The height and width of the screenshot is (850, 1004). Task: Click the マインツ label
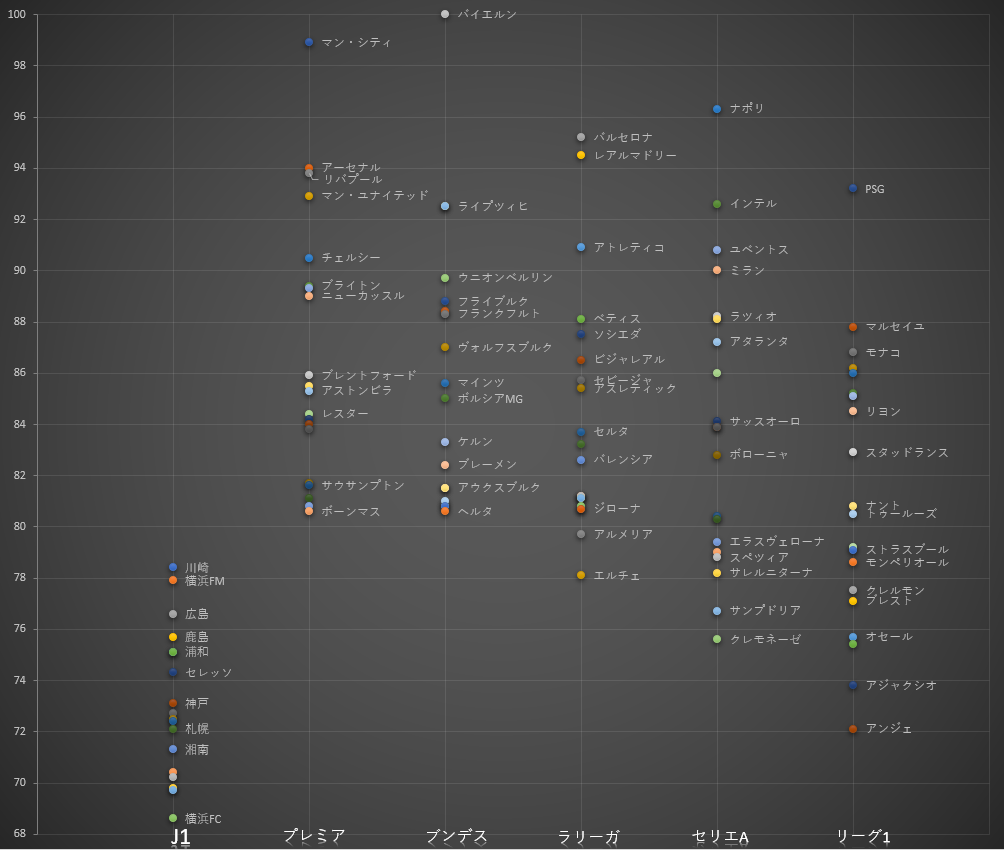(481, 383)
